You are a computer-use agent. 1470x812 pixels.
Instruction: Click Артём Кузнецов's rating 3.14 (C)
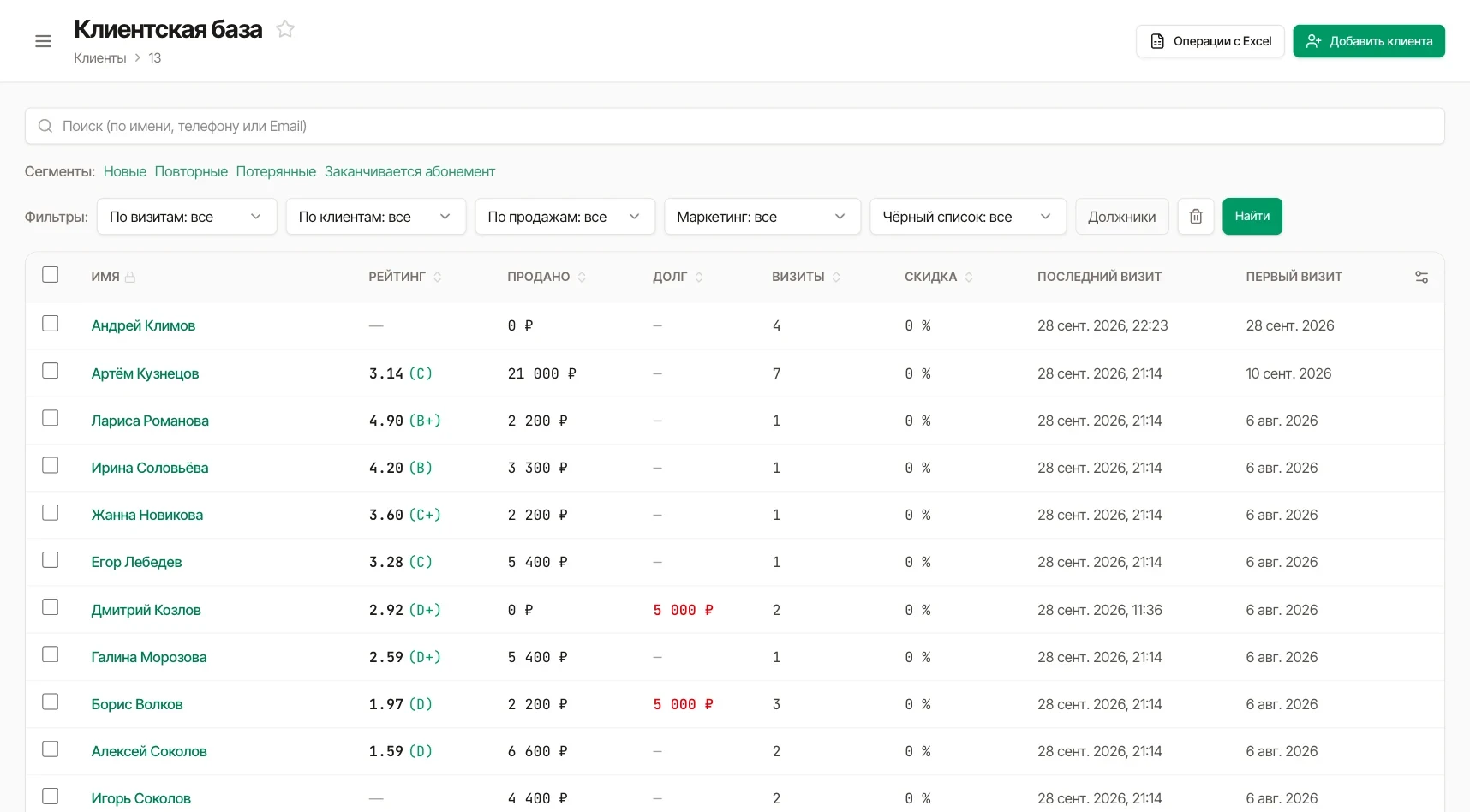point(400,373)
